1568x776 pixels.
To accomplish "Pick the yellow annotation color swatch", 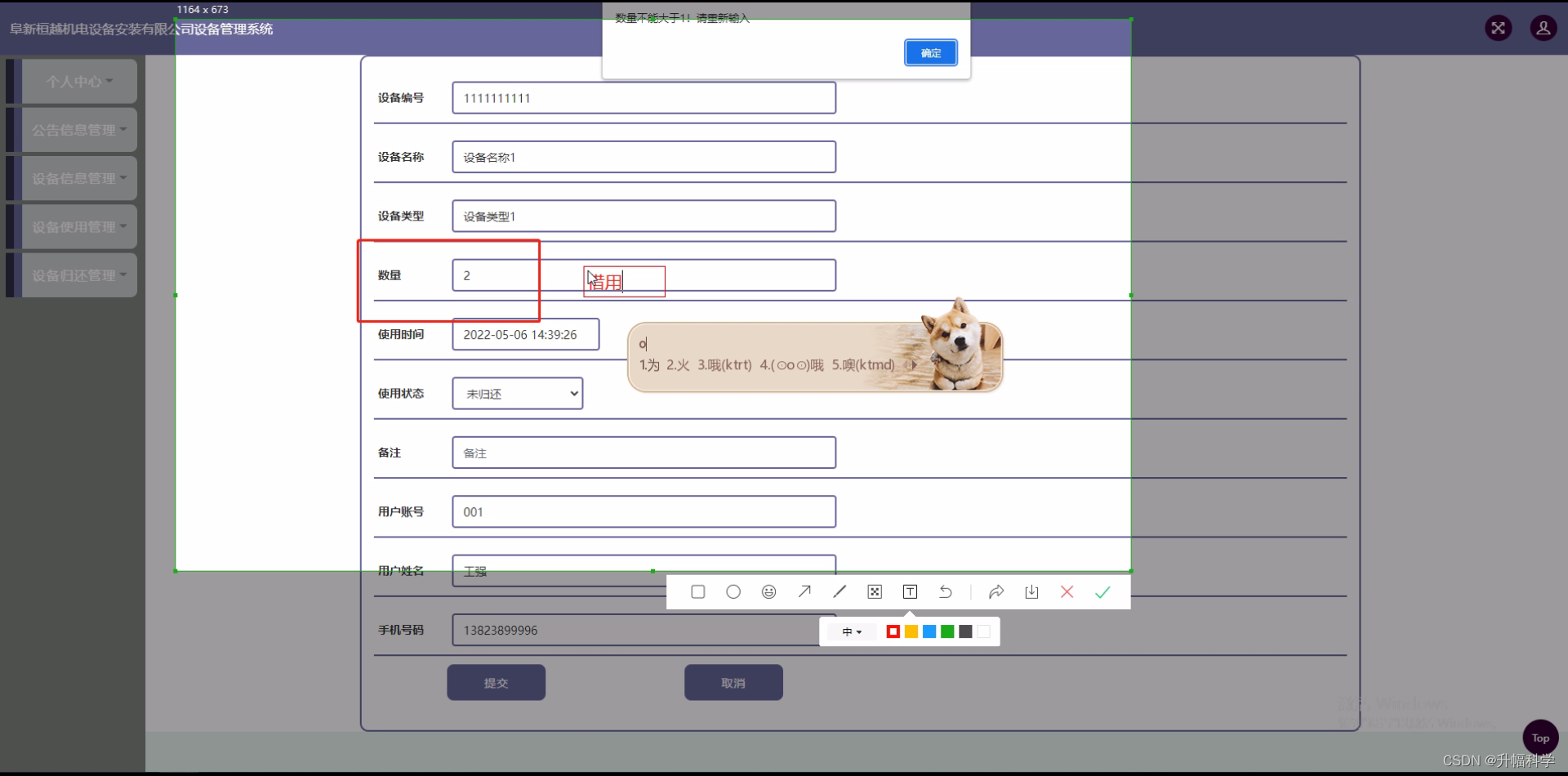I will (911, 631).
